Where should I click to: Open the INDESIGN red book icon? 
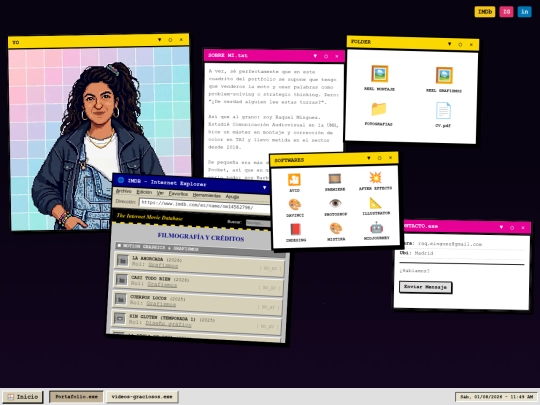coord(295,229)
